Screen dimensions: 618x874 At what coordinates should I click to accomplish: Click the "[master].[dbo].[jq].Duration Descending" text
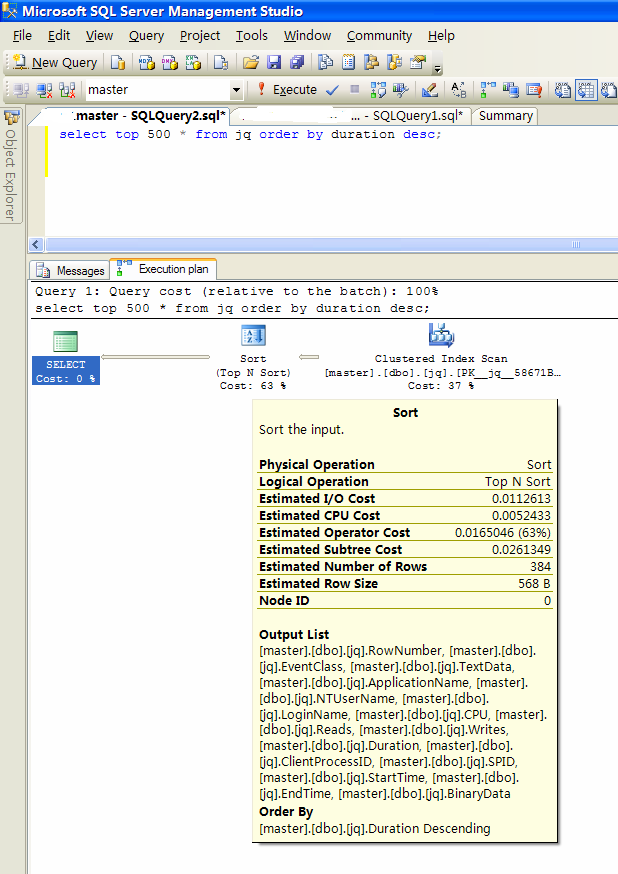coord(374,829)
